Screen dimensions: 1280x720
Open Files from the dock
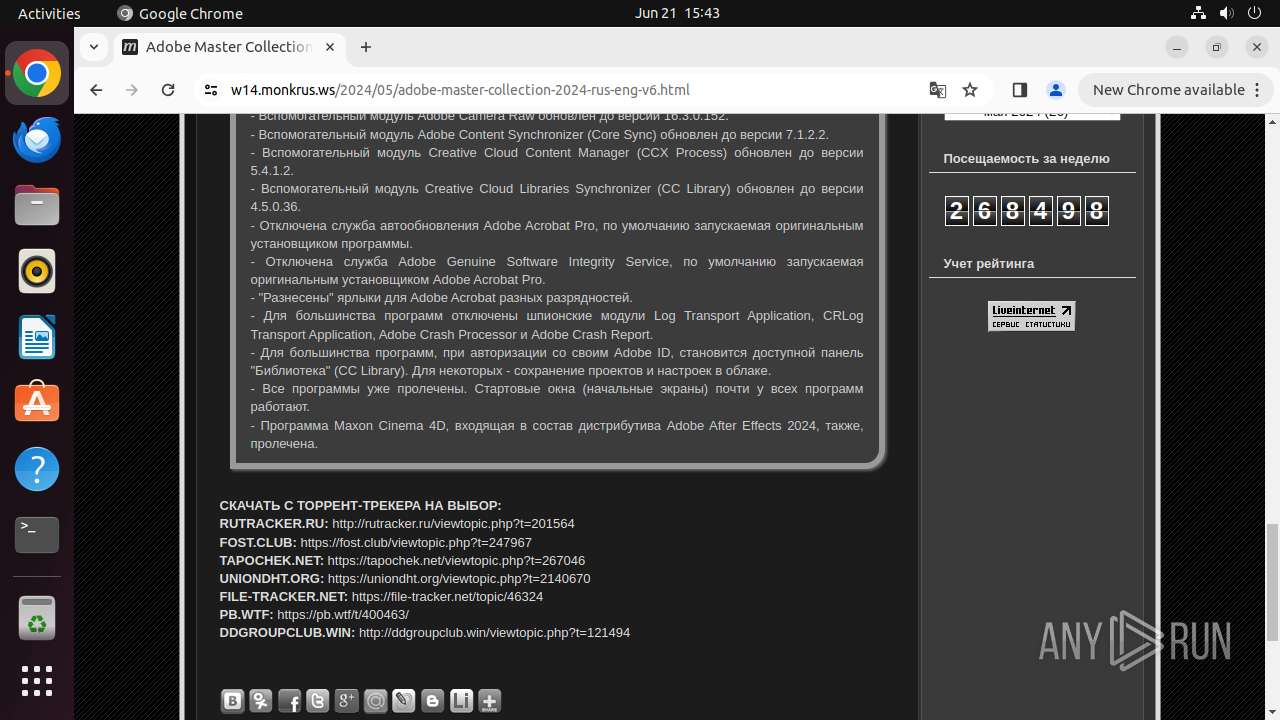[37, 205]
